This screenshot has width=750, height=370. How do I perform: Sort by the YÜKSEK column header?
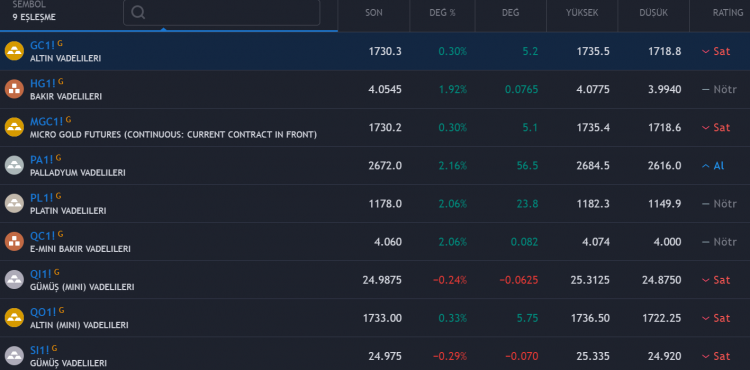[582, 13]
